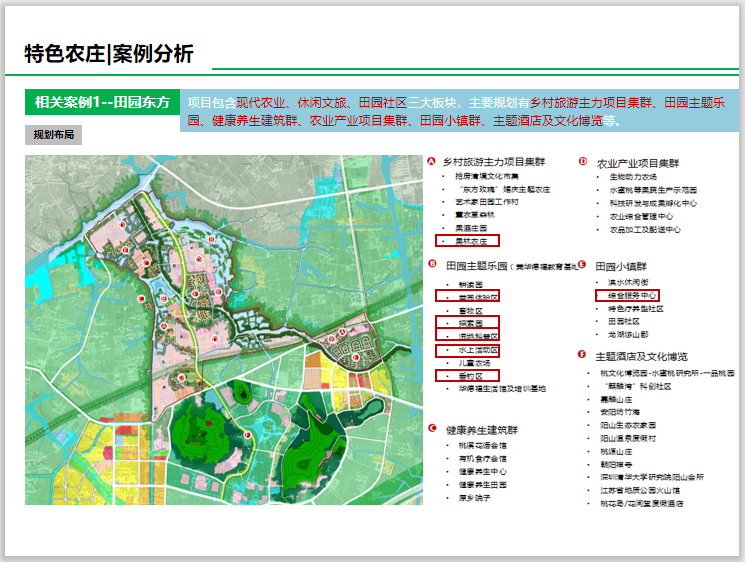Screen dimensions: 745x562
Task: Click the red circled D marker
Action: pyautogui.click(x=581, y=162)
